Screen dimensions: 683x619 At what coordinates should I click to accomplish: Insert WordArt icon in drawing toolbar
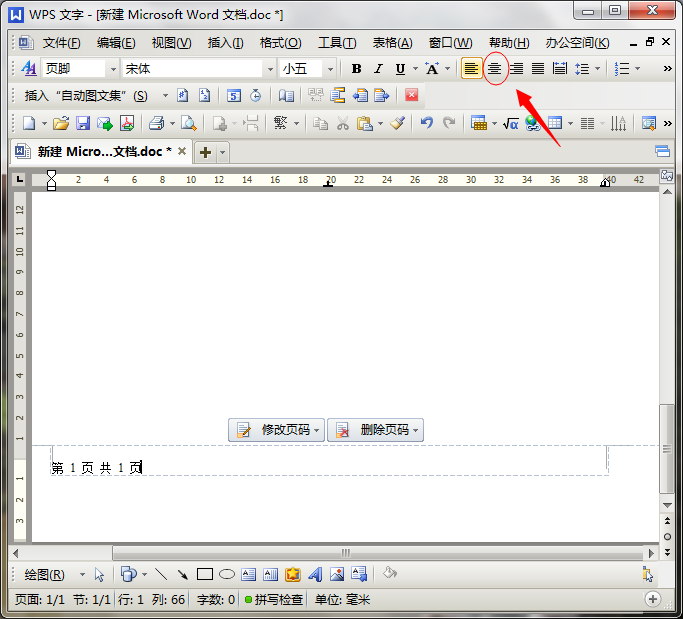tap(315, 575)
